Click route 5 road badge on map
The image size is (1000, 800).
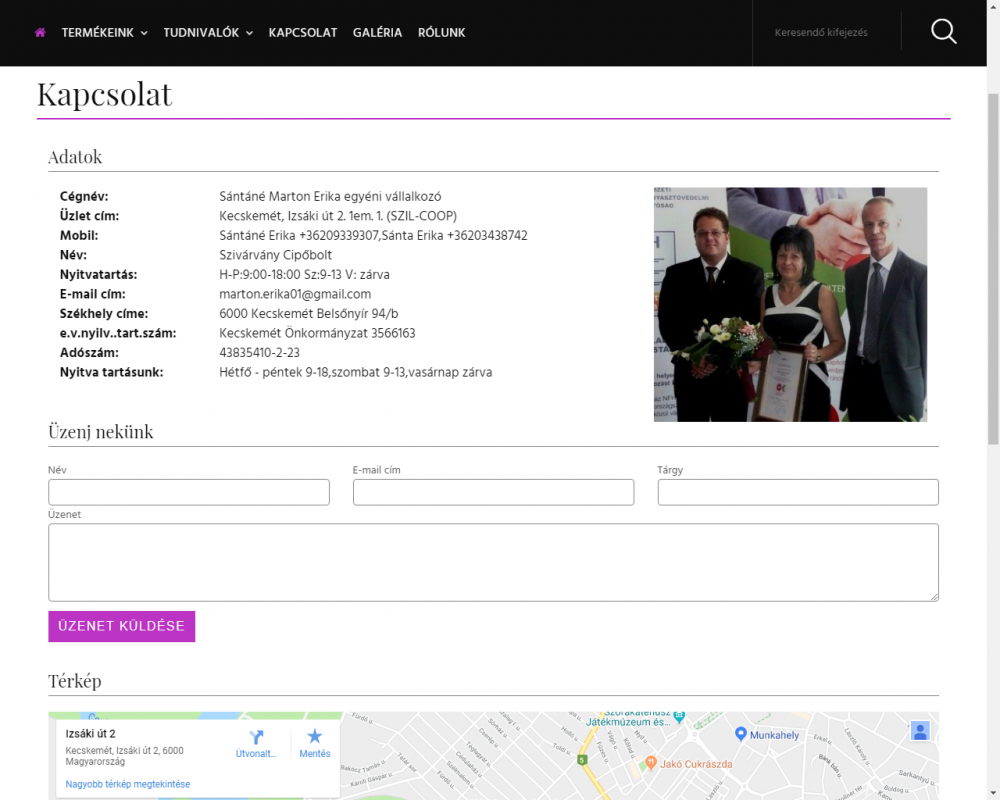click(x=581, y=760)
